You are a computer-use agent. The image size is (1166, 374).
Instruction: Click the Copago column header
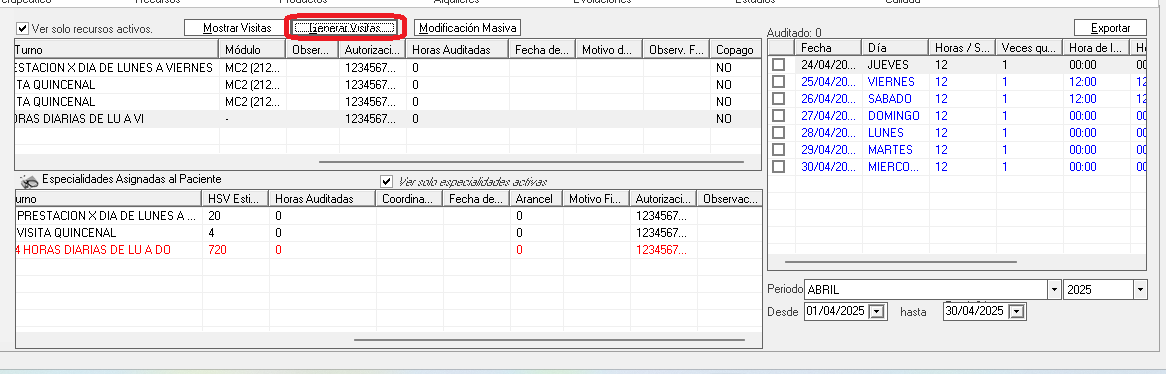pyautogui.click(x=735, y=50)
